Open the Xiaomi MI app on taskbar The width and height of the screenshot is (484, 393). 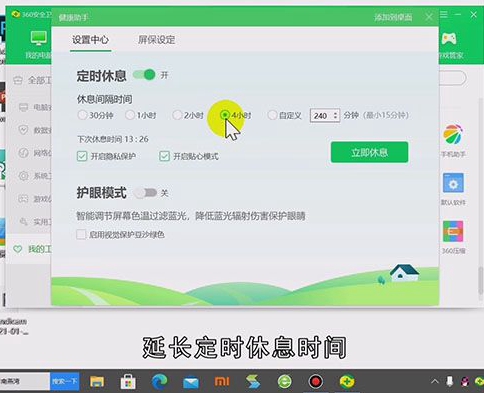click(x=222, y=382)
